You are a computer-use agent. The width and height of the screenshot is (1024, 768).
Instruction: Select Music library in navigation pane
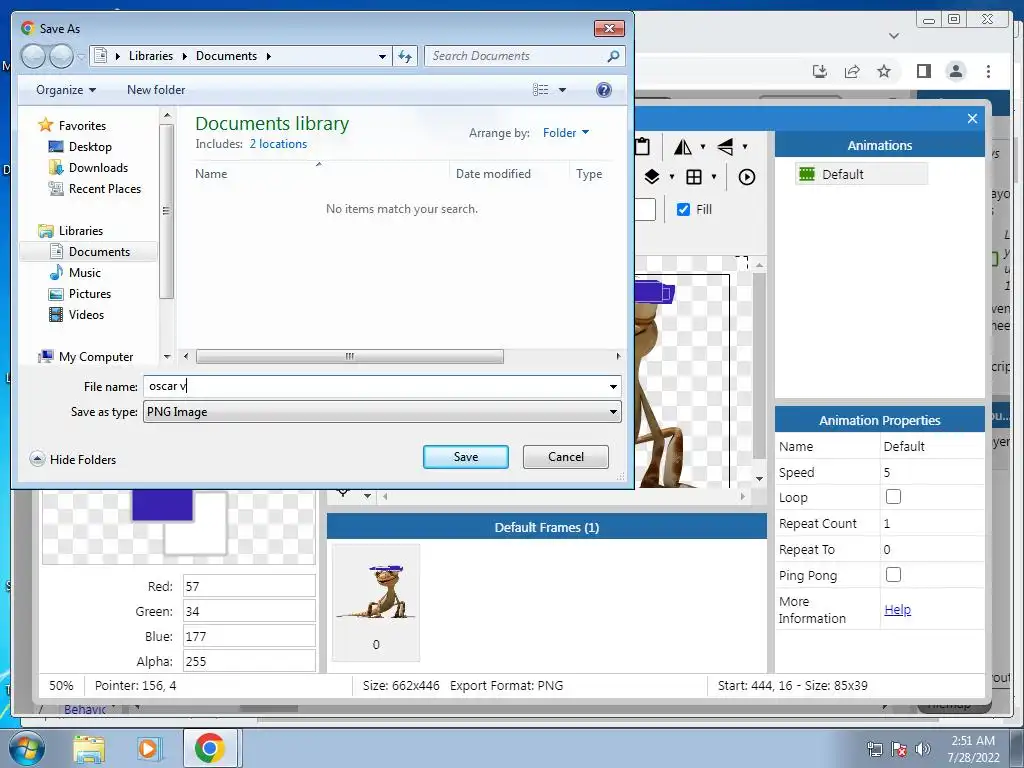pyautogui.click(x=84, y=273)
